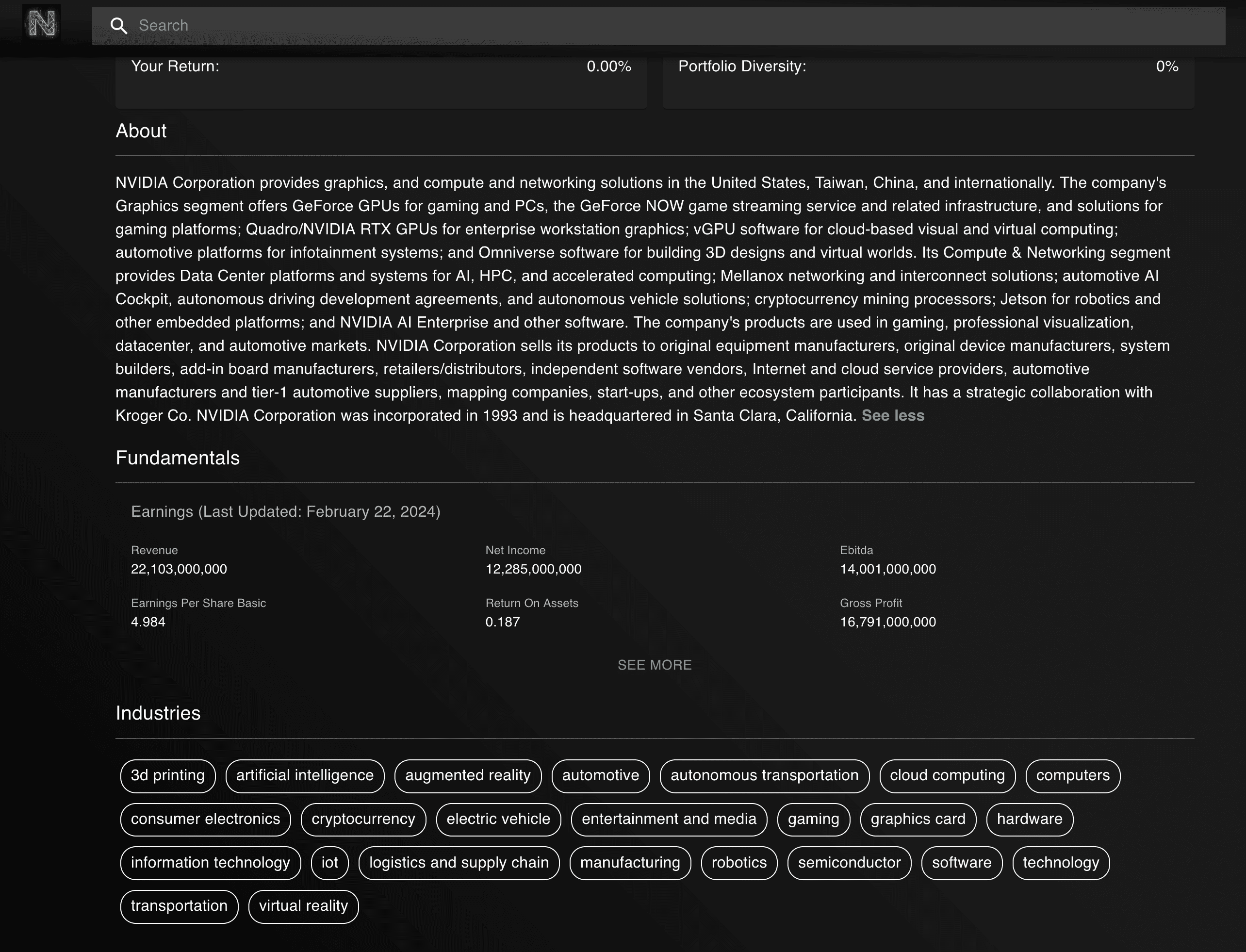Click the N logo icon

click(41, 23)
